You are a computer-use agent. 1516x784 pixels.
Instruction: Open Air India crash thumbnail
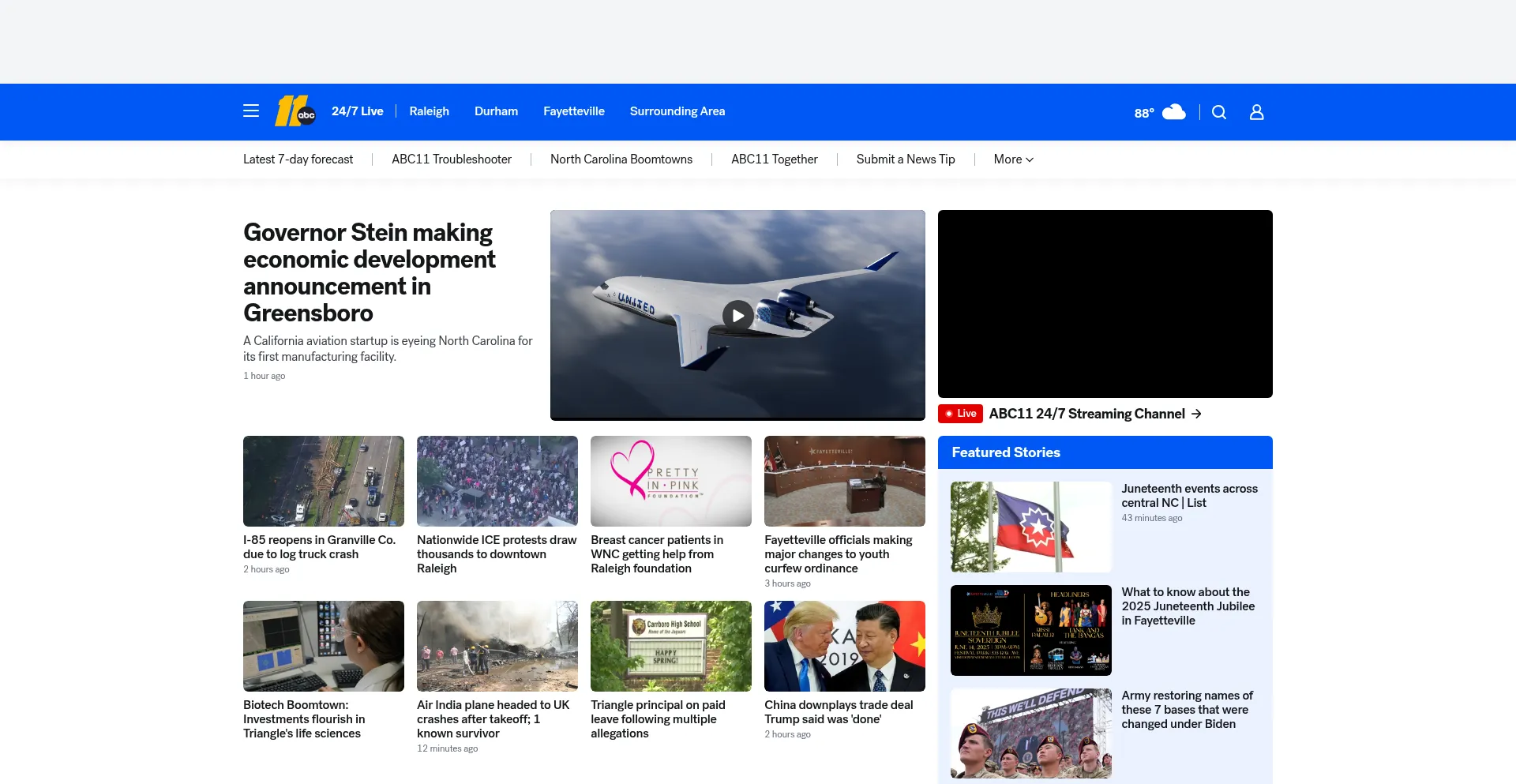[497, 646]
